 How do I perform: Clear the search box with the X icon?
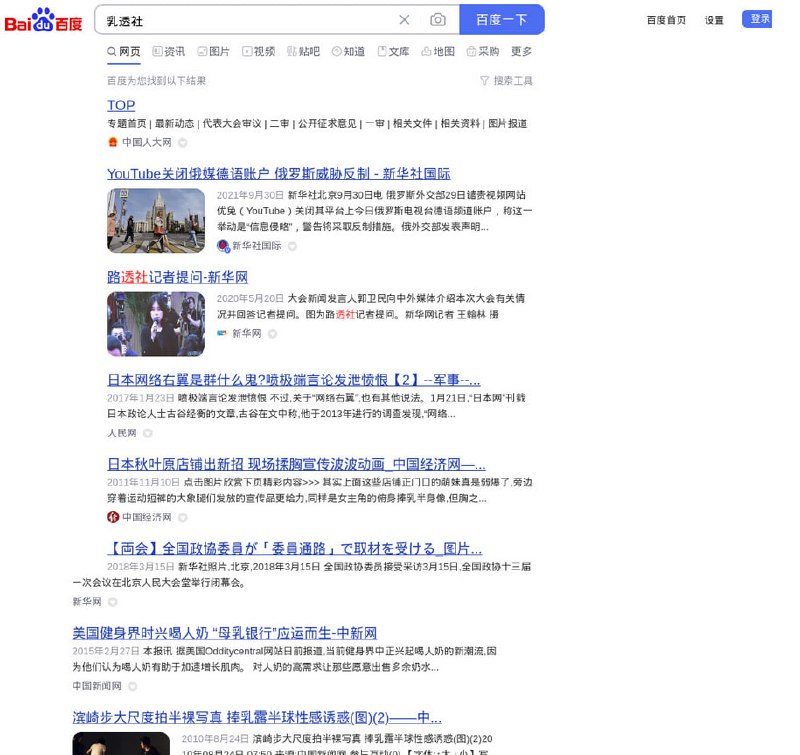coord(404,20)
